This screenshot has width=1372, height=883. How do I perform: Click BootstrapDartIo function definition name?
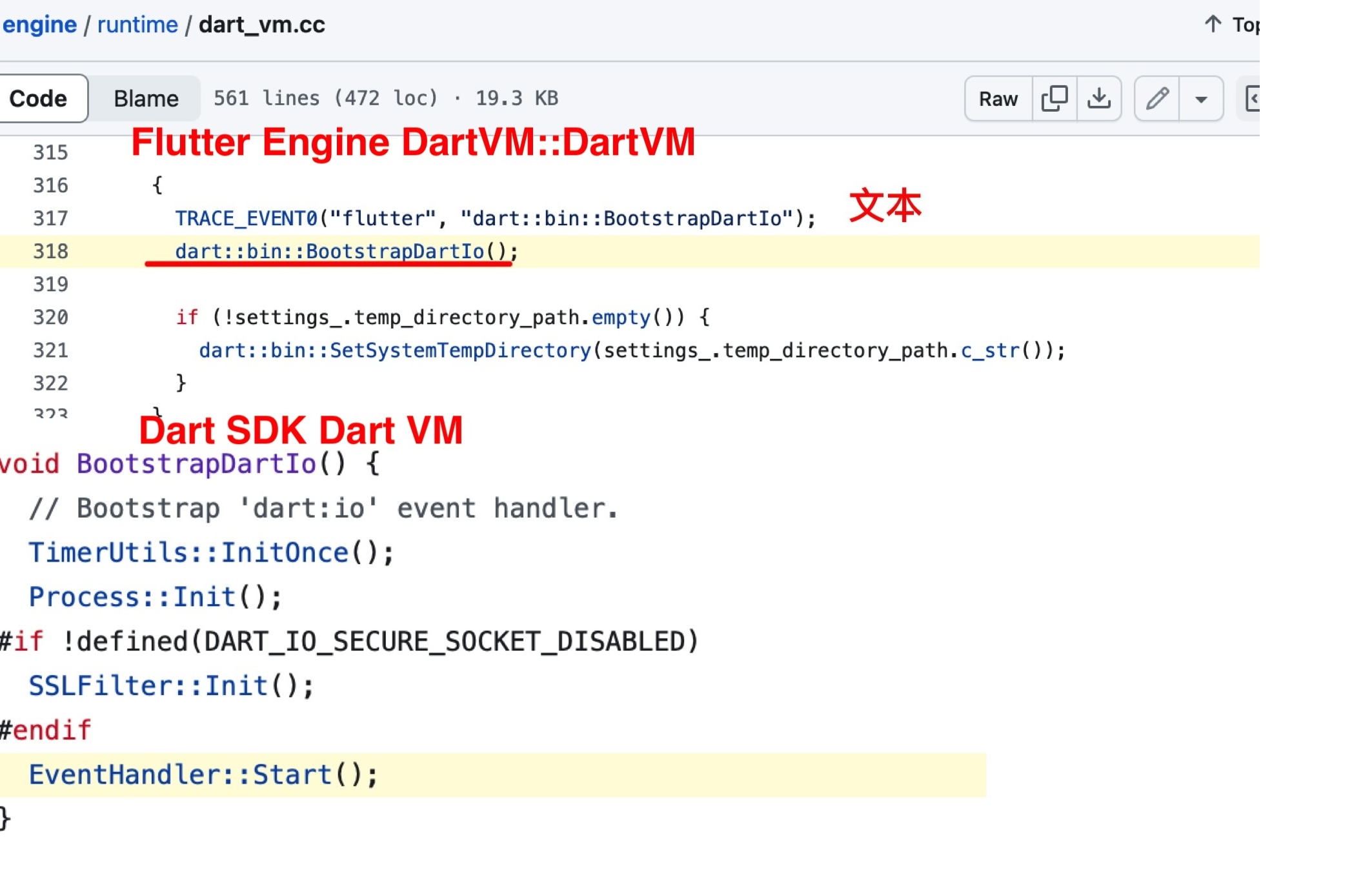tap(196, 463)
